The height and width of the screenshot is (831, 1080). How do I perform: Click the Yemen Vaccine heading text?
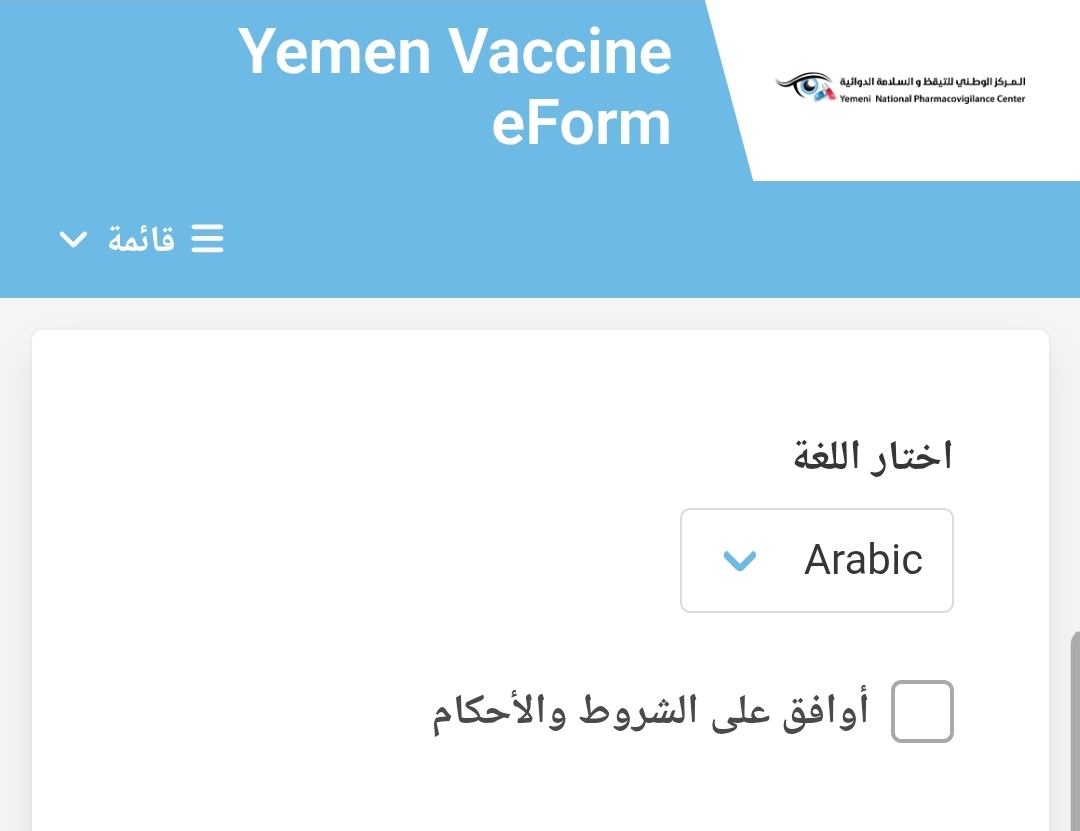point(455,52)
